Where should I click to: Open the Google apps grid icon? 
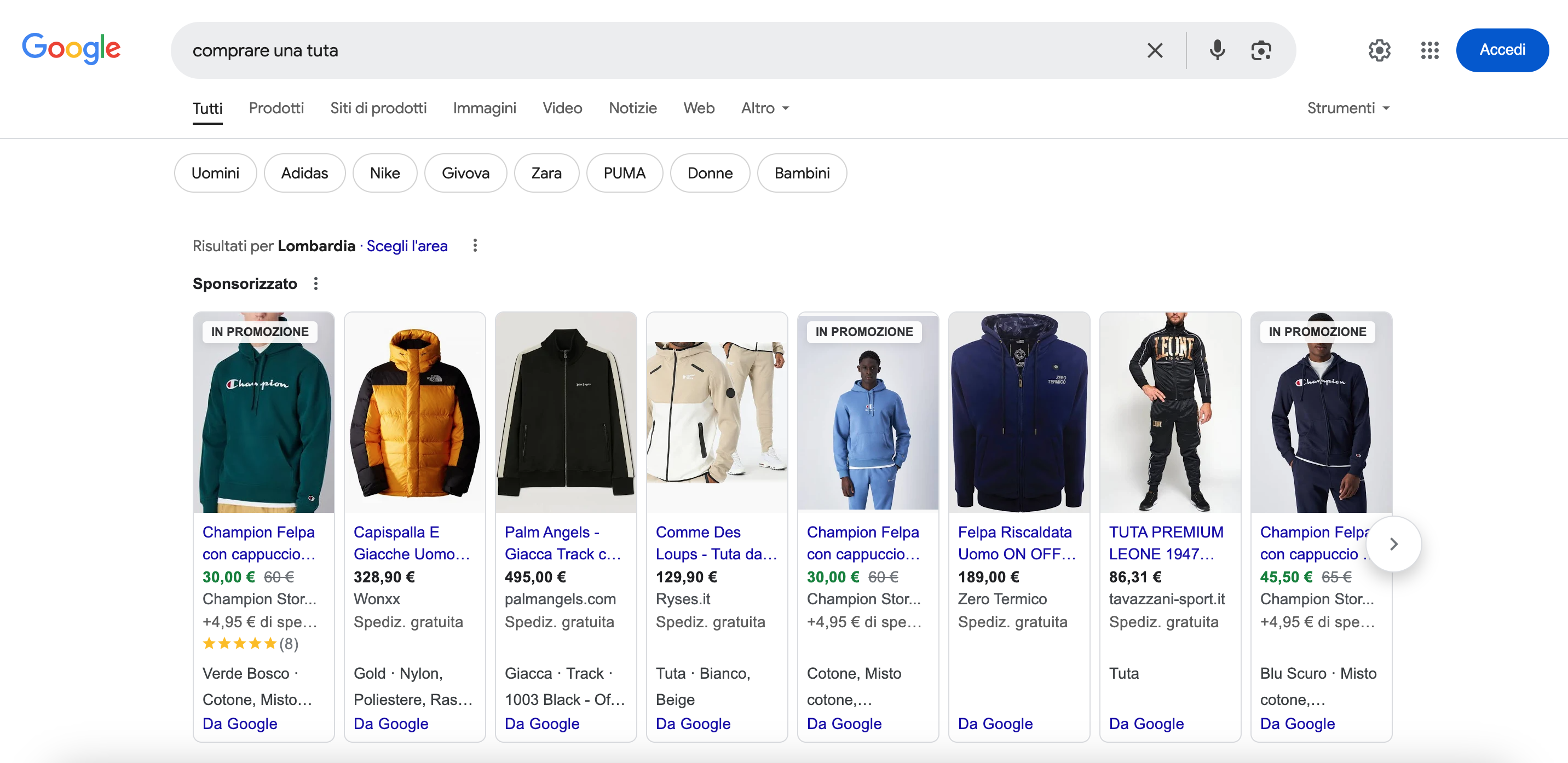coord(1429,50)
